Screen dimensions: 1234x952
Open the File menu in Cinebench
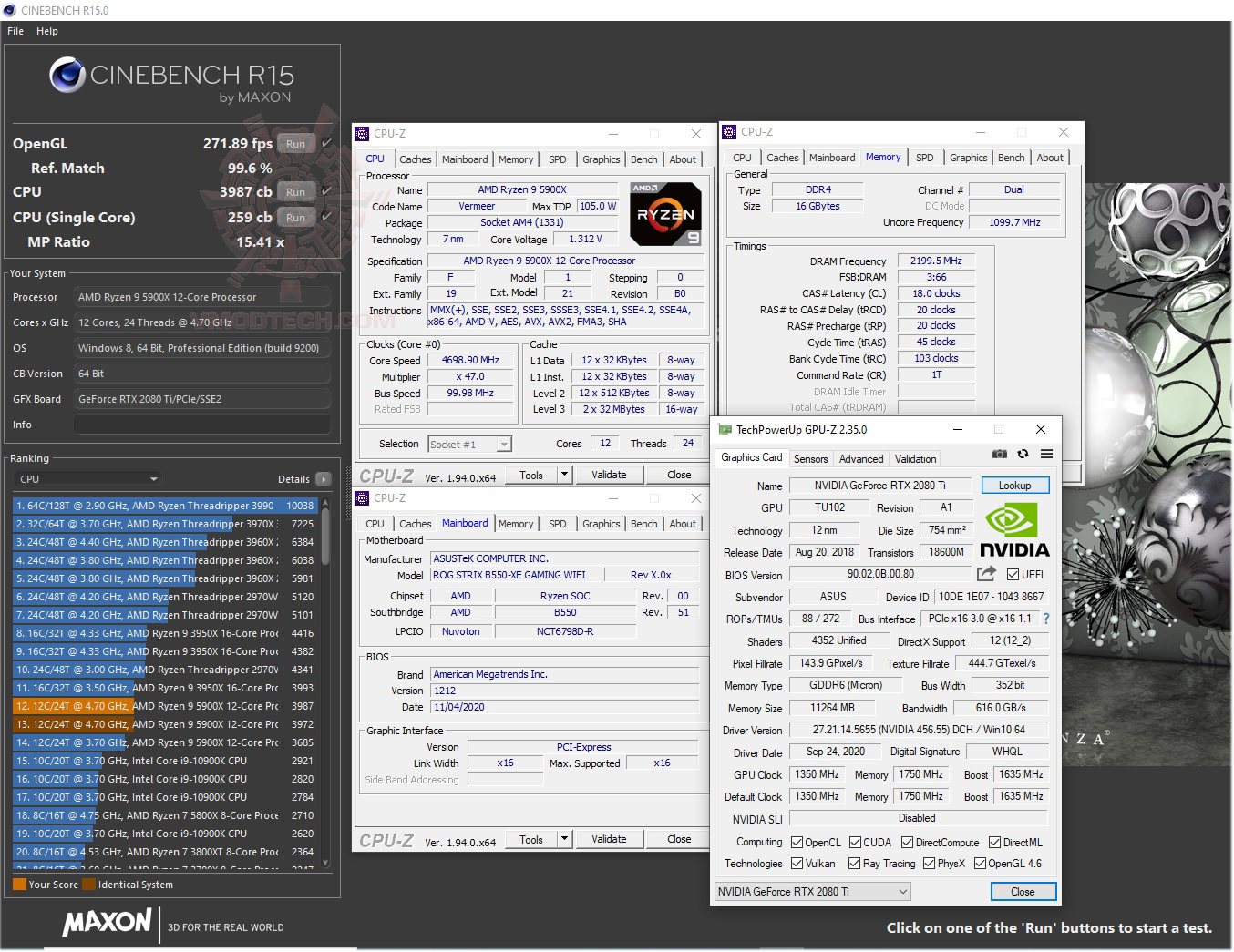[x=15, y=30]
